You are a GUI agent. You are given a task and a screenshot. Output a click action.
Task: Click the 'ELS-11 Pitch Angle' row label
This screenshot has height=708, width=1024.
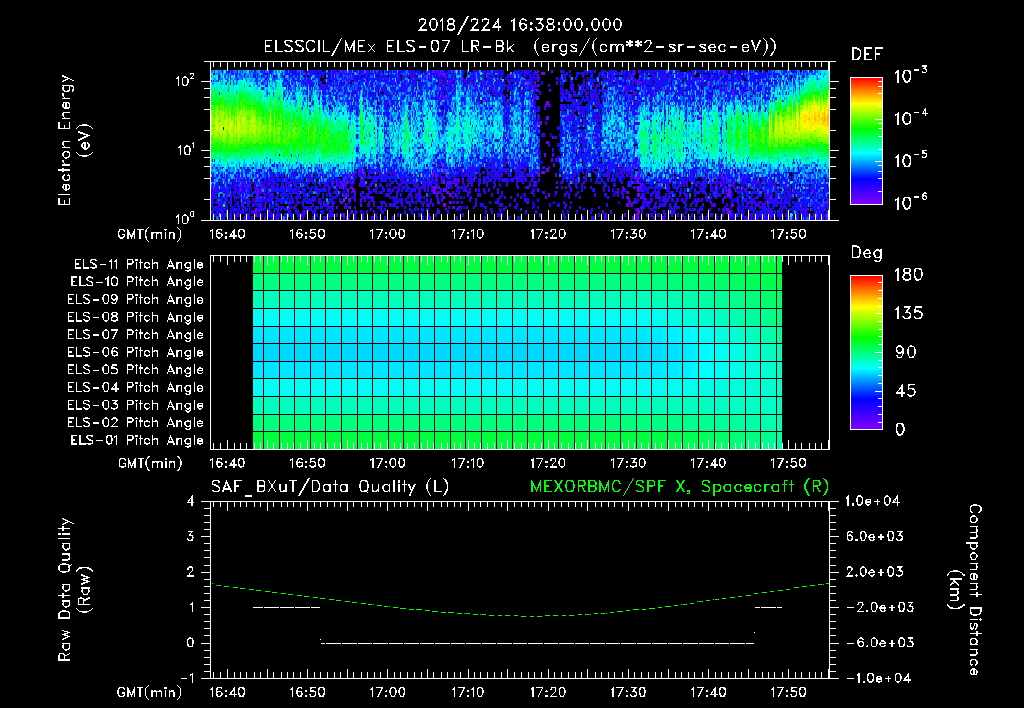(x=138, y=265)
